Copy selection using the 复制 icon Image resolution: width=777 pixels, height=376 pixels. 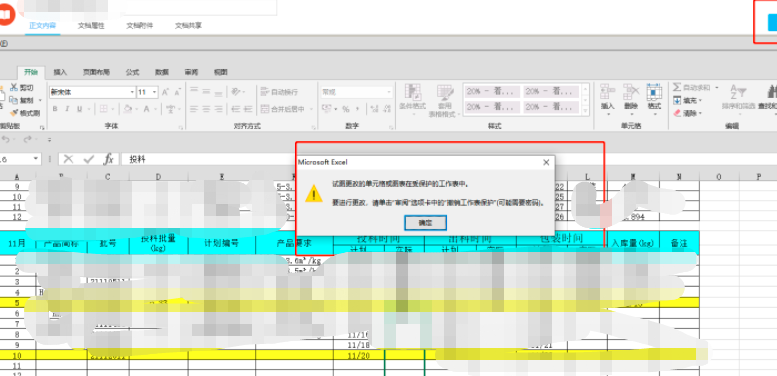(14, 100)
